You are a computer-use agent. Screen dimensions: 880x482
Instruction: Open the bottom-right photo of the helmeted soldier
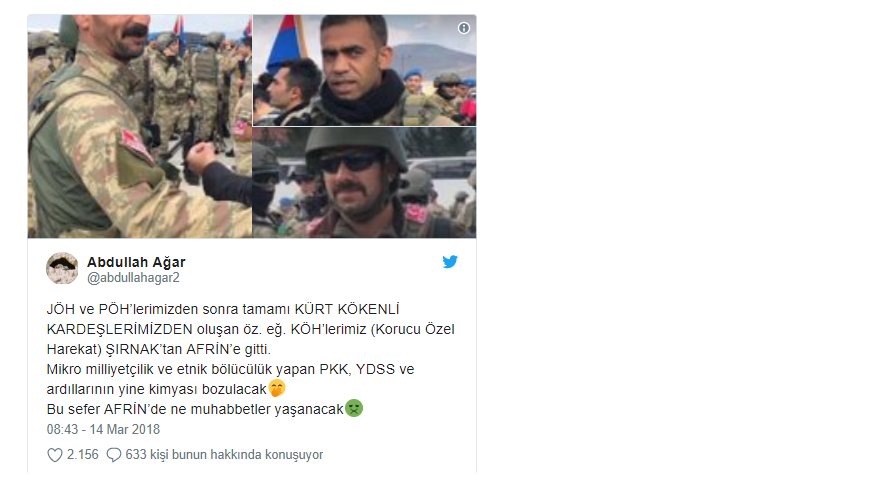364,182
